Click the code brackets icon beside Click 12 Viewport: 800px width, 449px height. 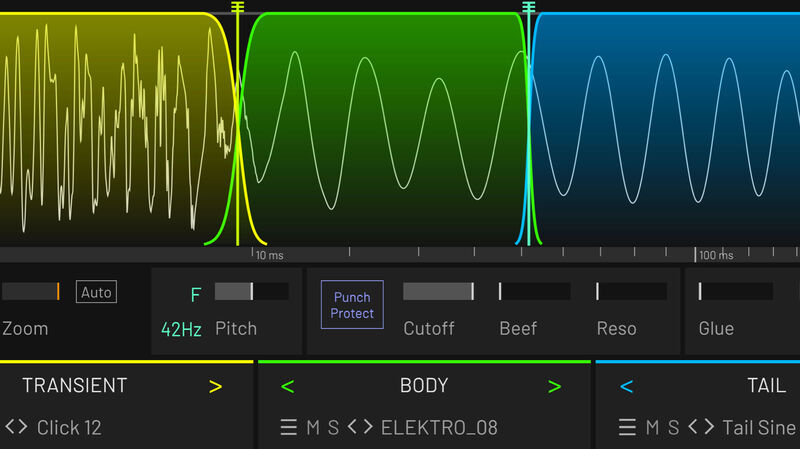[16, 427]
